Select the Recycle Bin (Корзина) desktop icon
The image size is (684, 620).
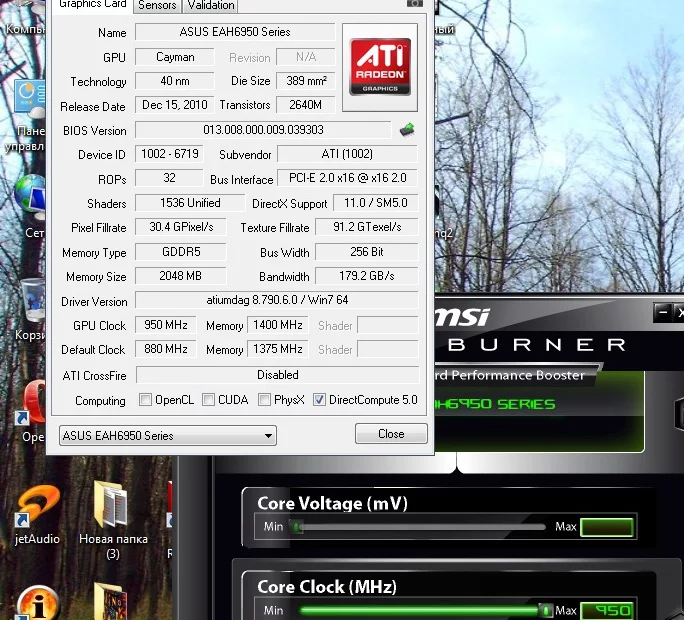coord(32,310)
